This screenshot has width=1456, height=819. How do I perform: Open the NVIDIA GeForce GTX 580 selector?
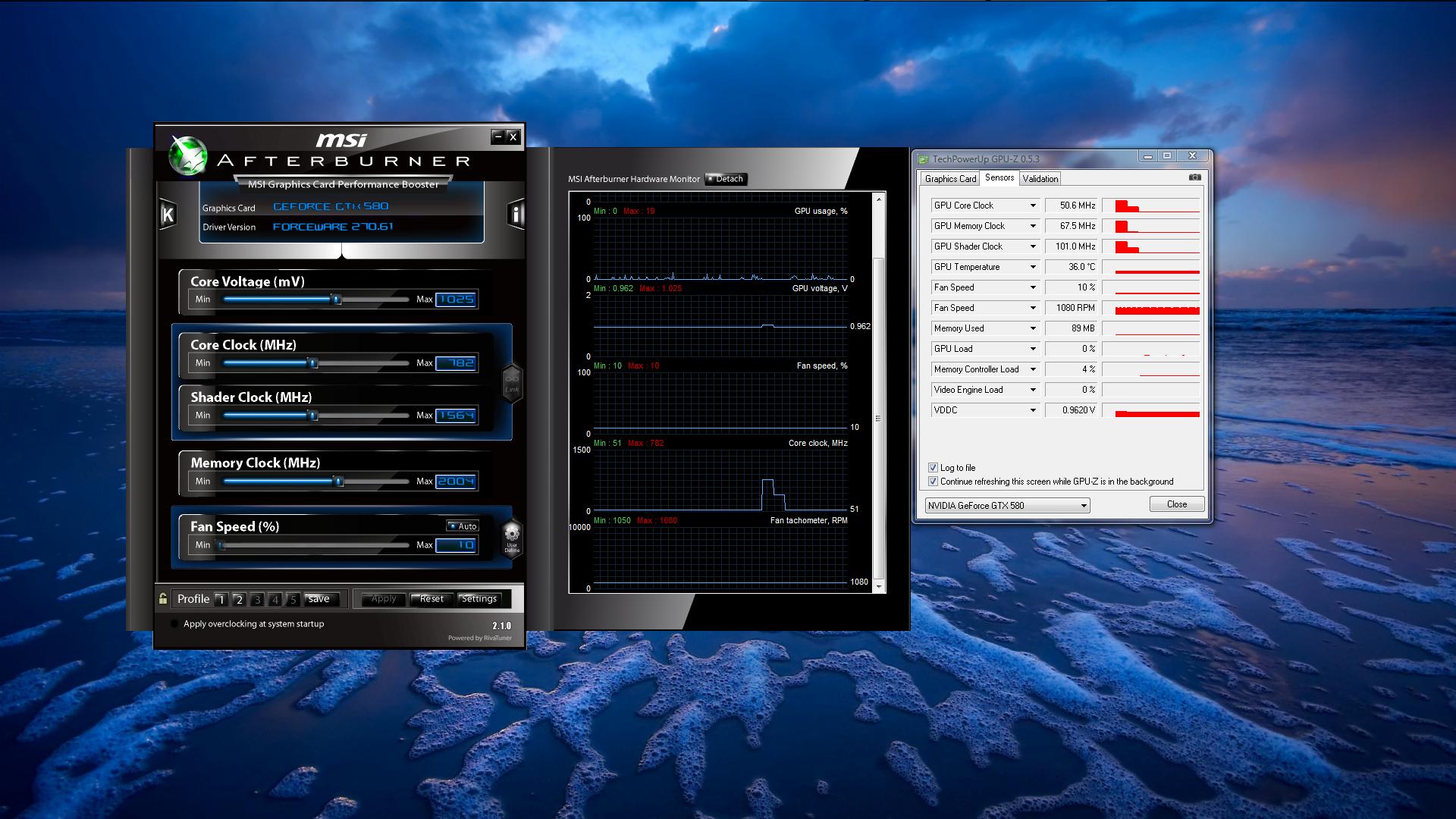[x=1007, y=506]
